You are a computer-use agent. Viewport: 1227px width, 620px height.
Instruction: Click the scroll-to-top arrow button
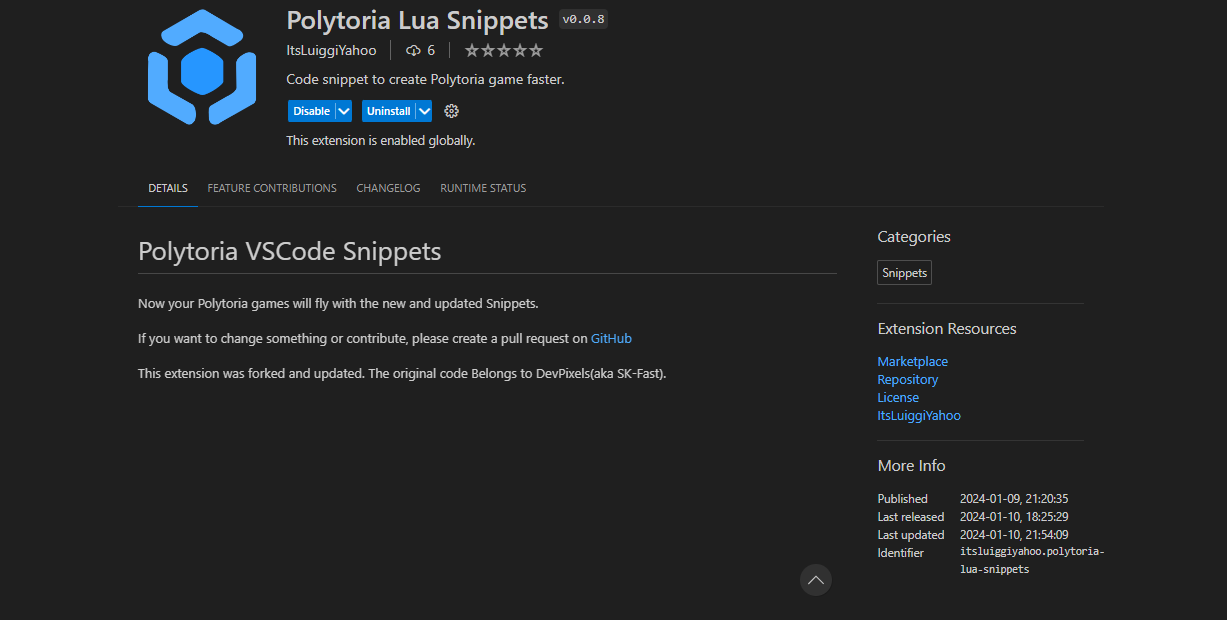point(816,580)
